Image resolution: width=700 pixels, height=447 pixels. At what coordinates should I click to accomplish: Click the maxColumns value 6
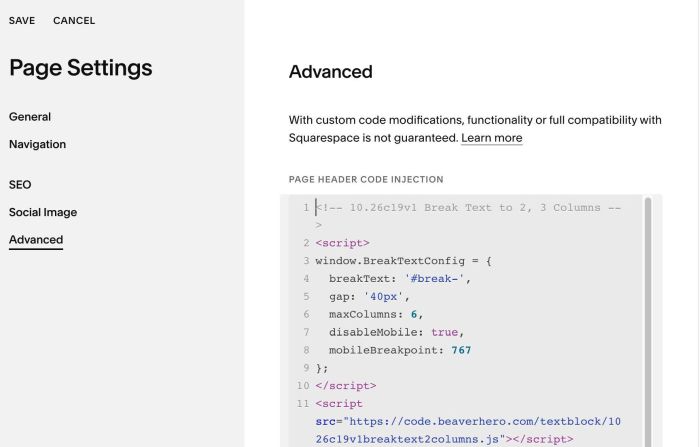coord(414,314)
